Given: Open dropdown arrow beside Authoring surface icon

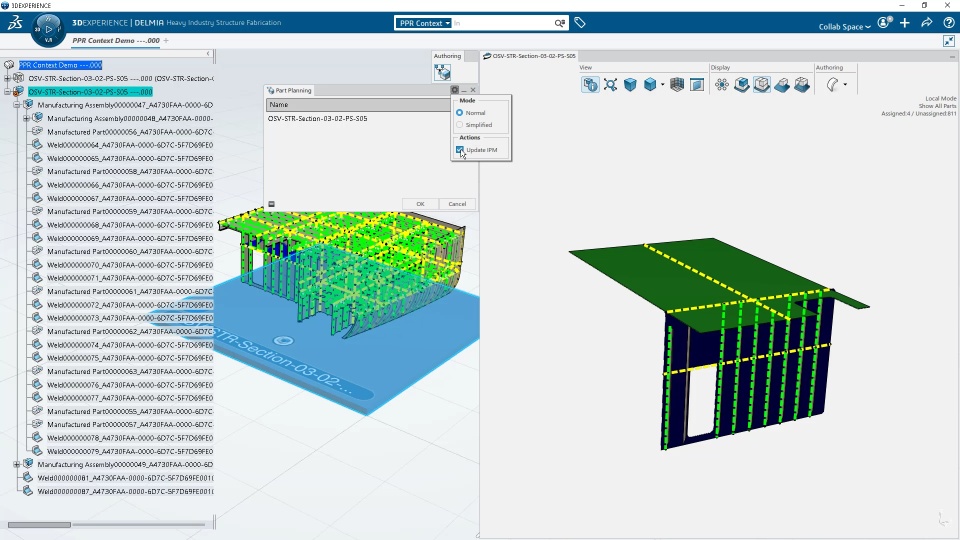Looking at the screenshot, I should click(846, 84).
